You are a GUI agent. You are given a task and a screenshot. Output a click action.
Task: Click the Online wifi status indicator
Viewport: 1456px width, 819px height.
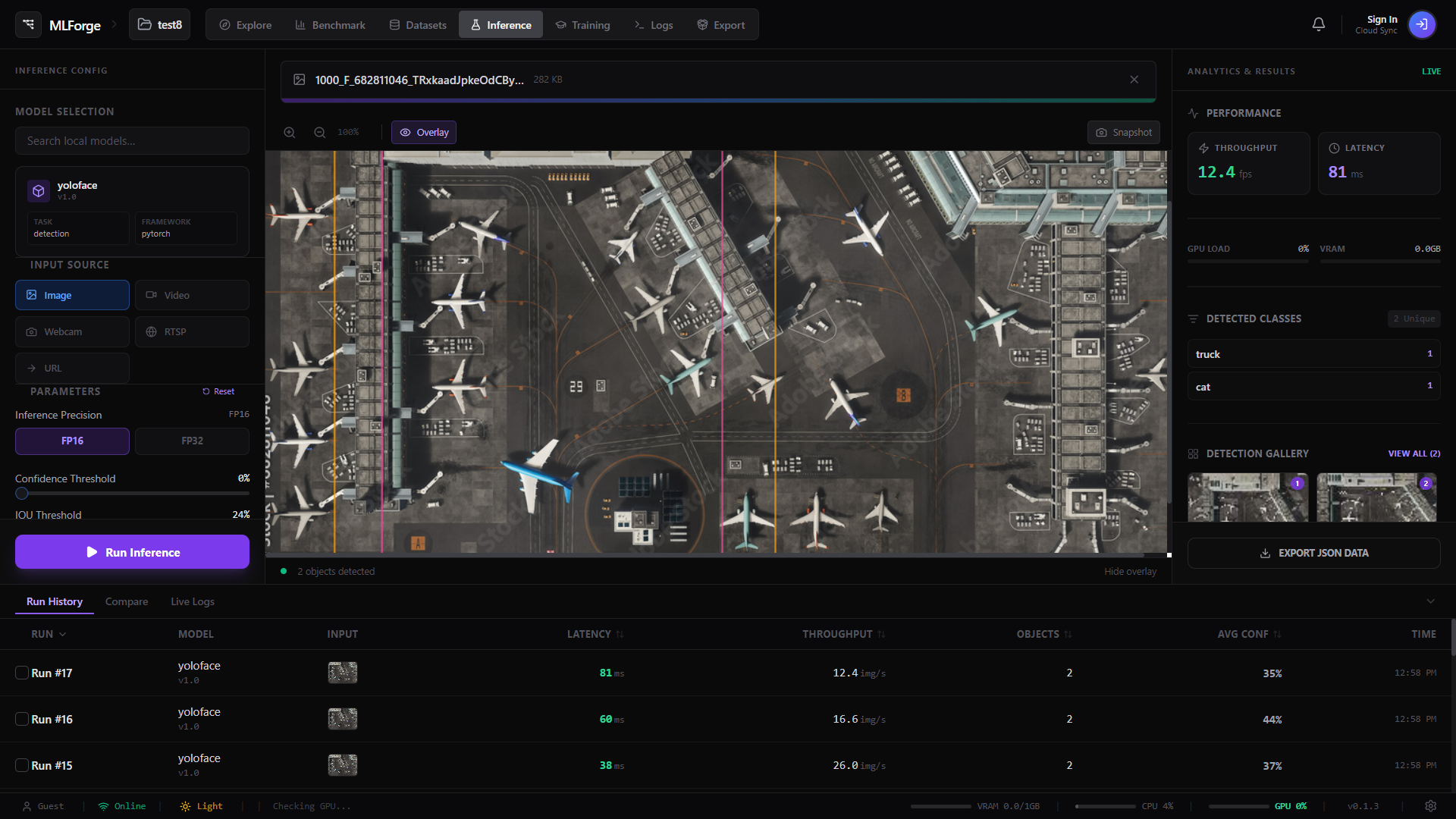(x=122, y=806)
